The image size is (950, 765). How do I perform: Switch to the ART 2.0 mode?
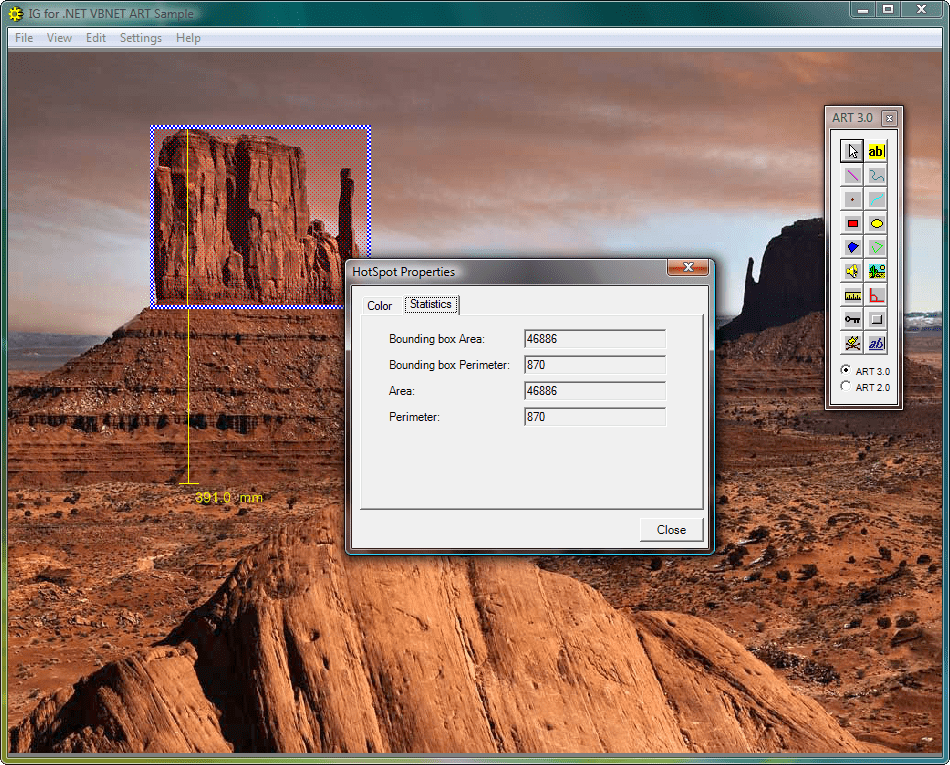(x=846, y=386)
